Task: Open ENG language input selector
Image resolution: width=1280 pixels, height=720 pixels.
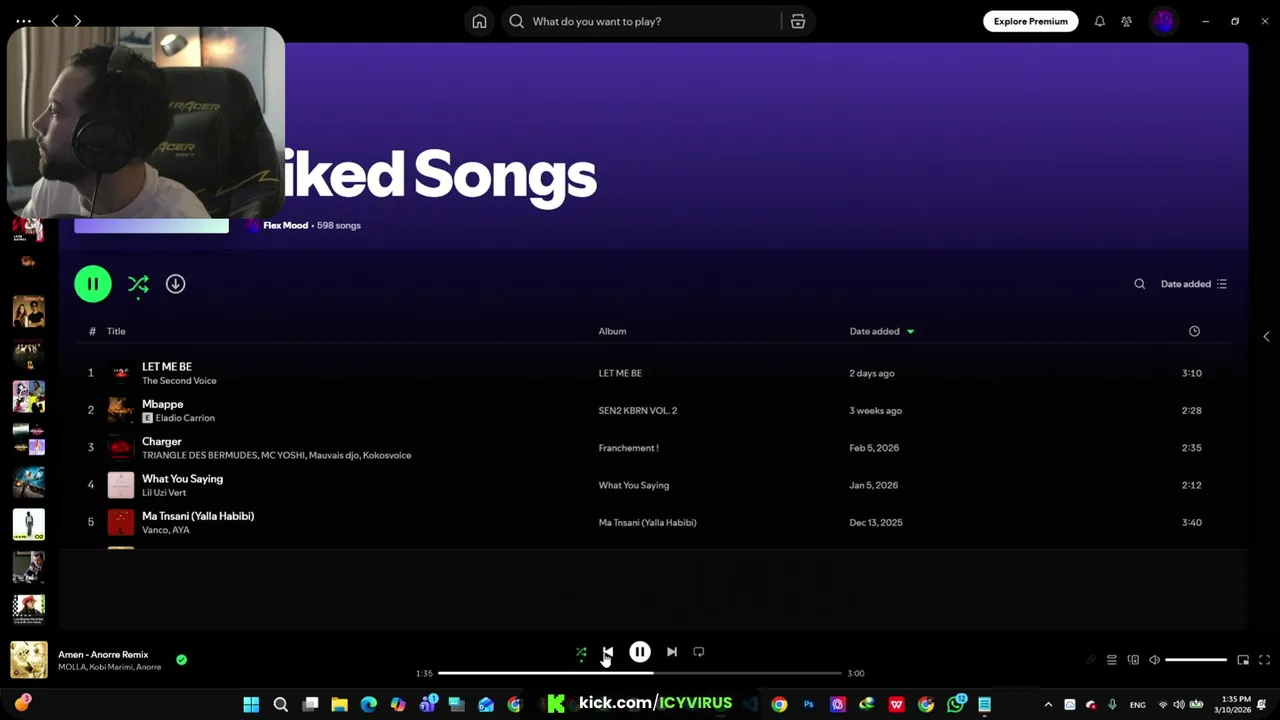Action: (1138, 704)
